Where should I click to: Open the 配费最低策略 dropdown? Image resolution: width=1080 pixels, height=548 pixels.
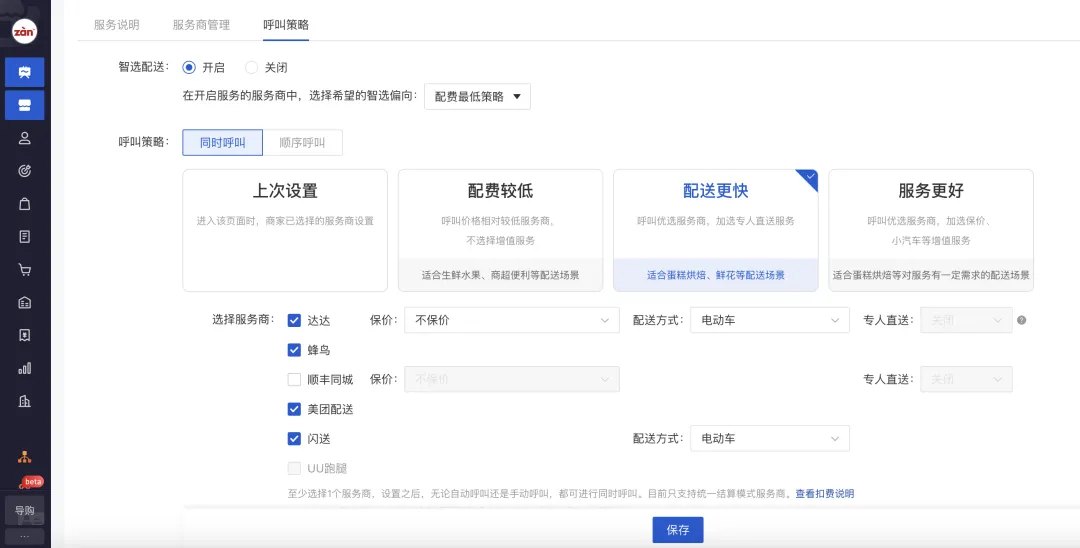pos(477,97)
